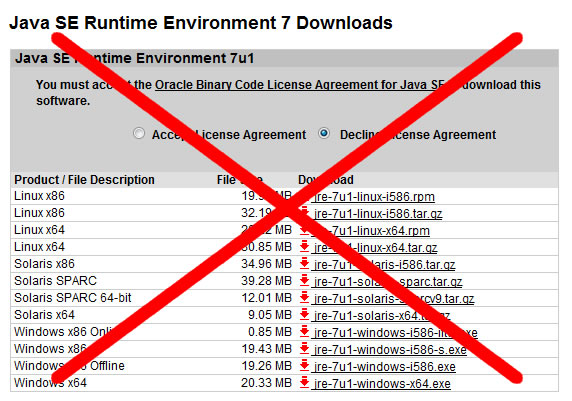Image resolution: width=572 pixels, height=401 pixels.
Task: Click red download arrow for solaris-x64 file
Action: coord(304,314)
